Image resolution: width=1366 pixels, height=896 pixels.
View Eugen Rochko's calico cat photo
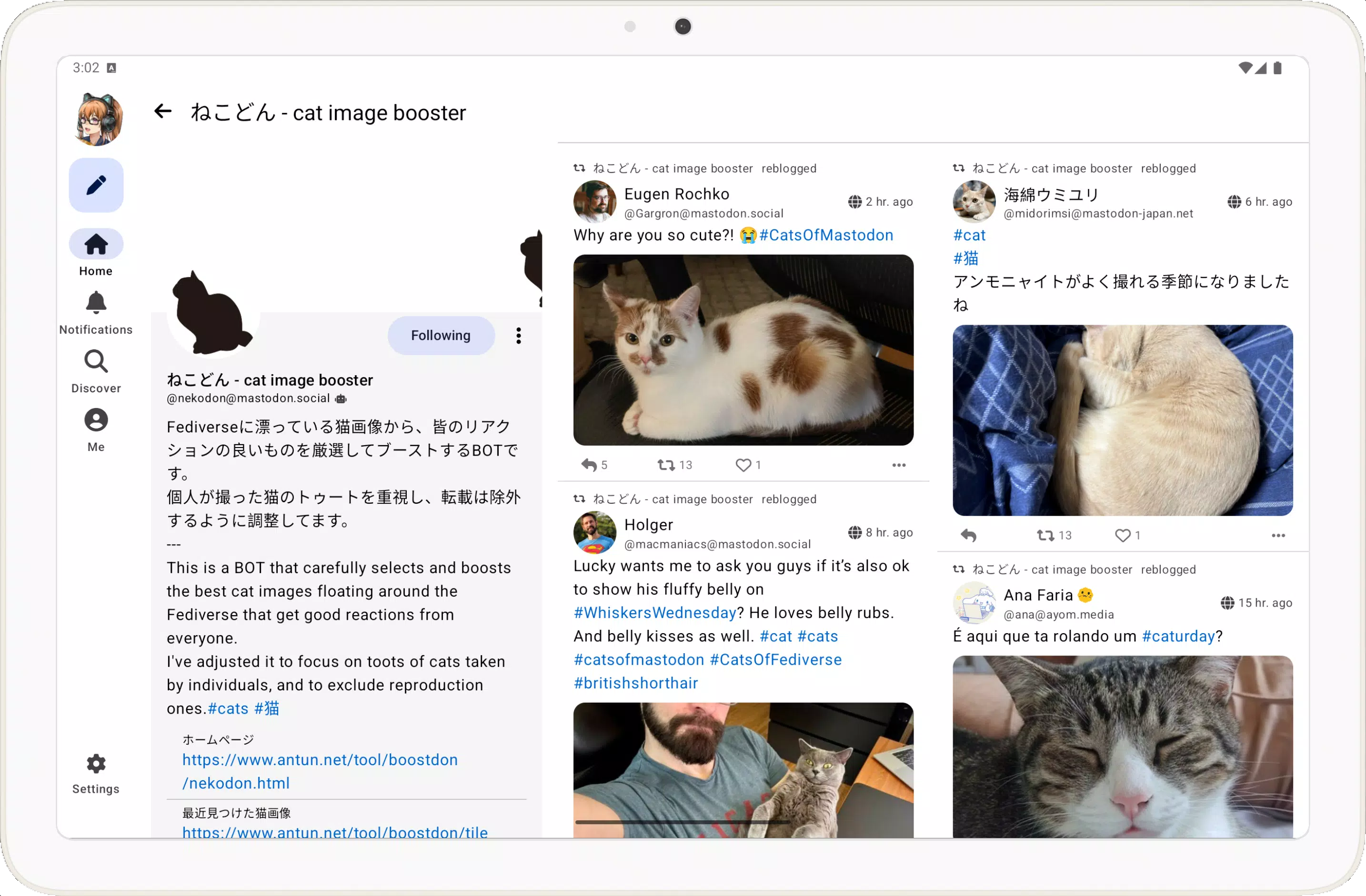click(743, 350)
